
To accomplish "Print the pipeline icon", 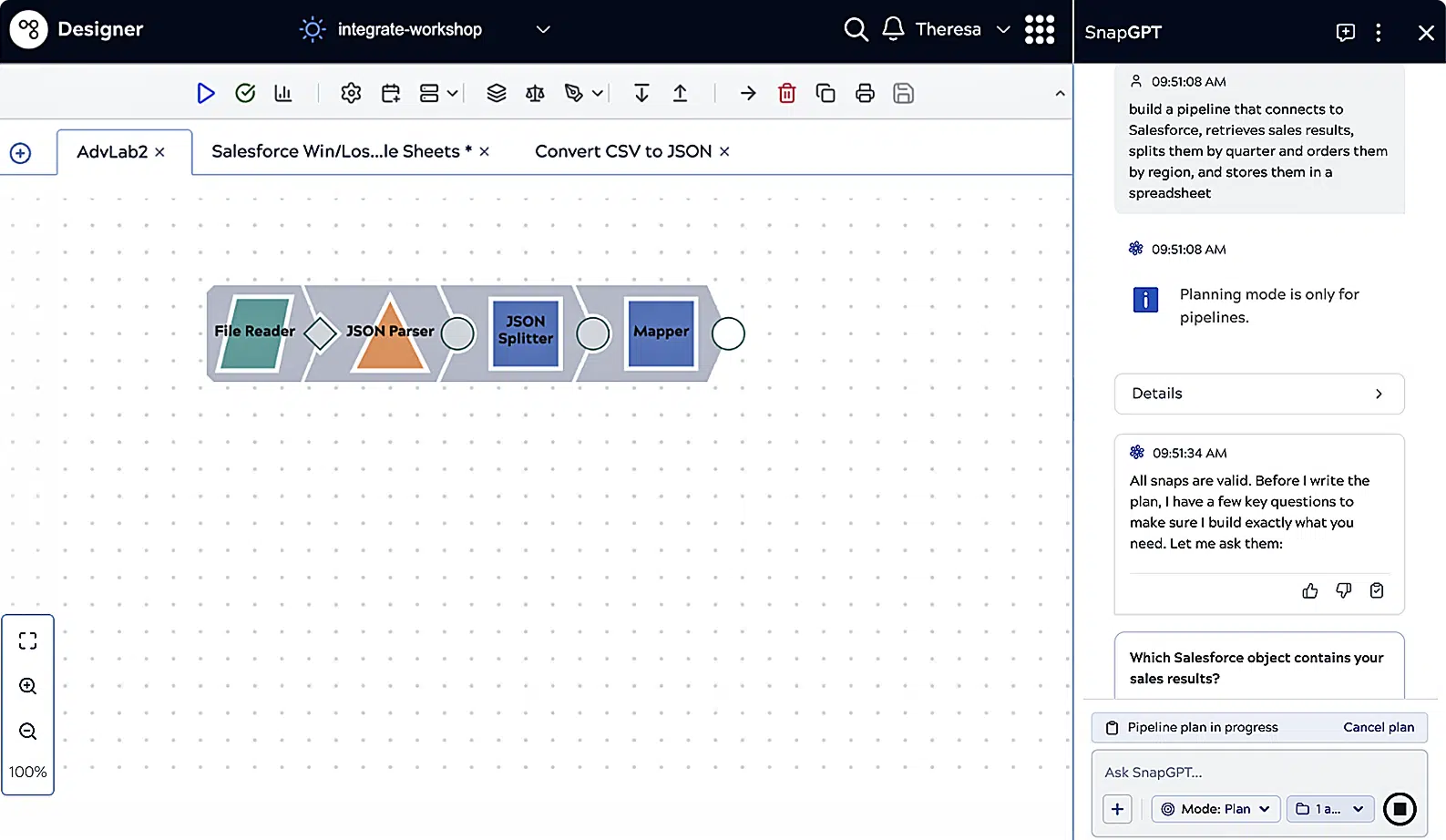I will 865,93.
